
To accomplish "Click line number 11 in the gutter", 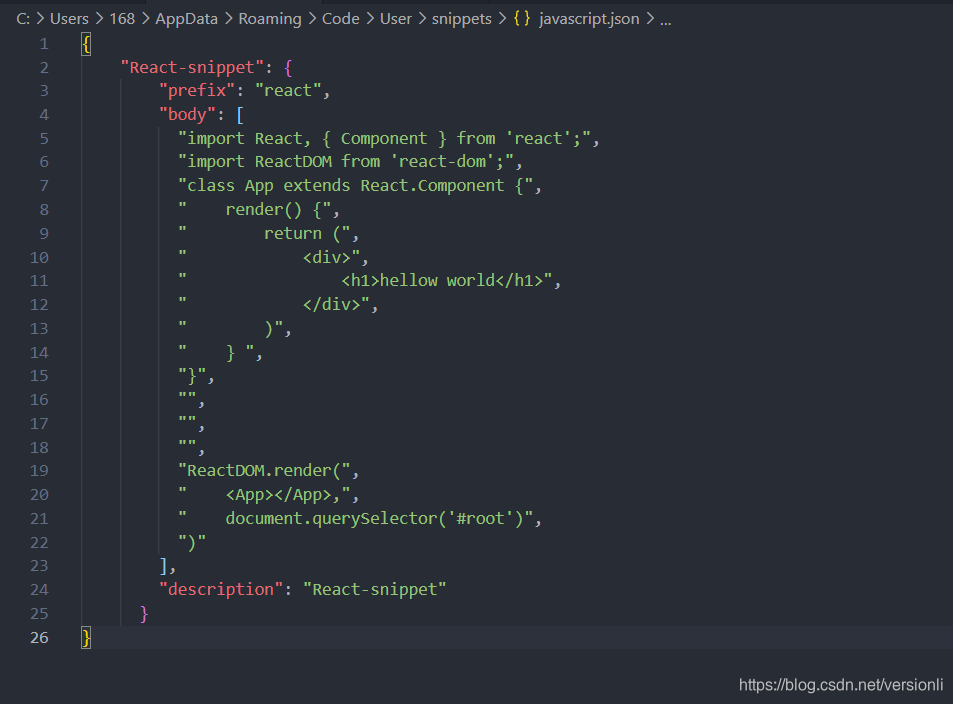I will (39, 281).
